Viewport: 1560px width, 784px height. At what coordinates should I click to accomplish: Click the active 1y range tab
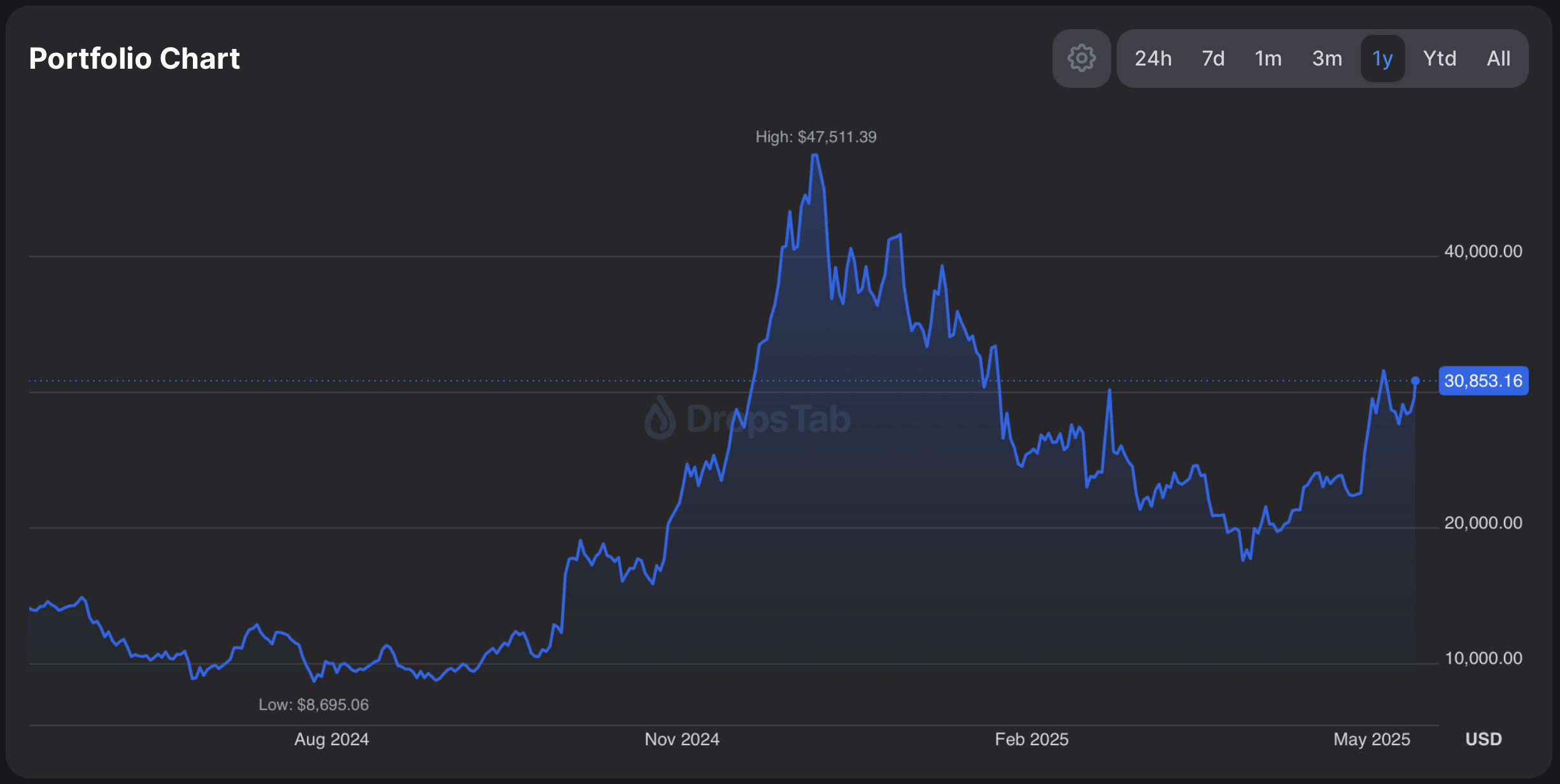pyautogui.click(x=1382, y=59)
